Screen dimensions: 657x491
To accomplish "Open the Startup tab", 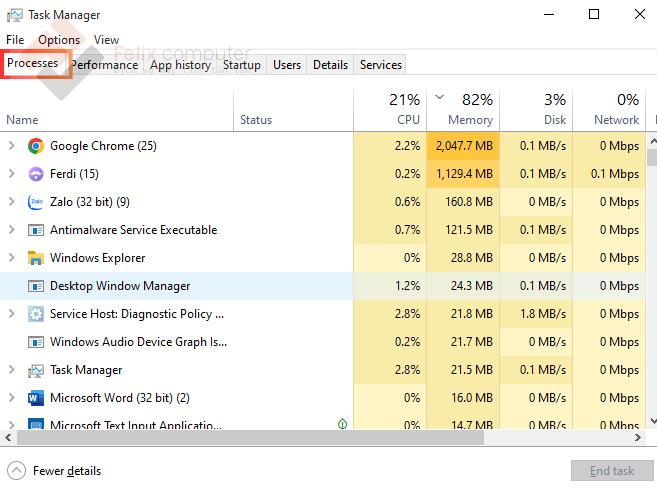I will click(x=241, y=65).
